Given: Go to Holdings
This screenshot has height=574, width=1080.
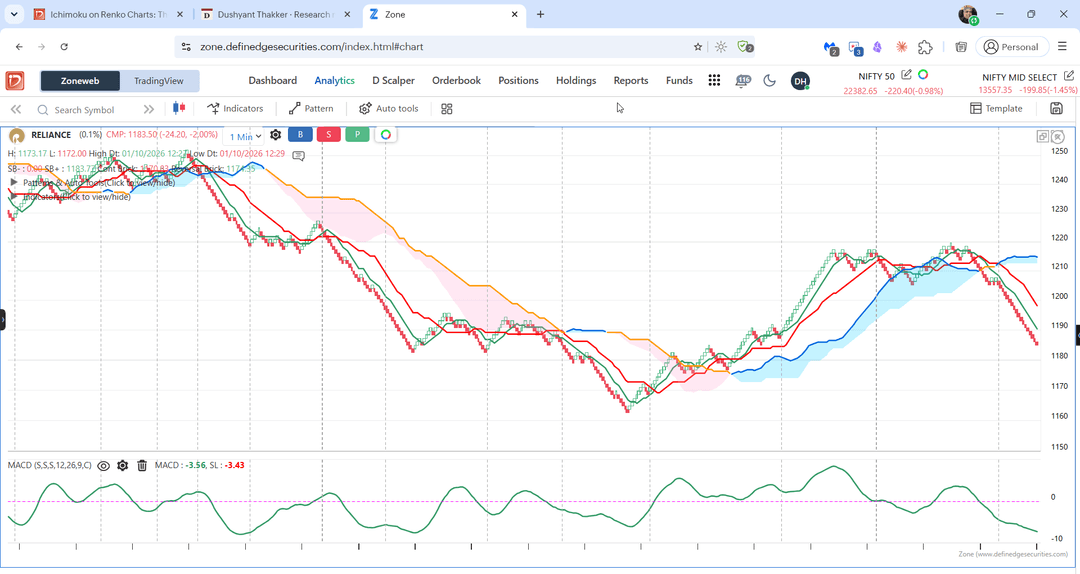Looking at the screenshot, I should click(x=576, y=81).
